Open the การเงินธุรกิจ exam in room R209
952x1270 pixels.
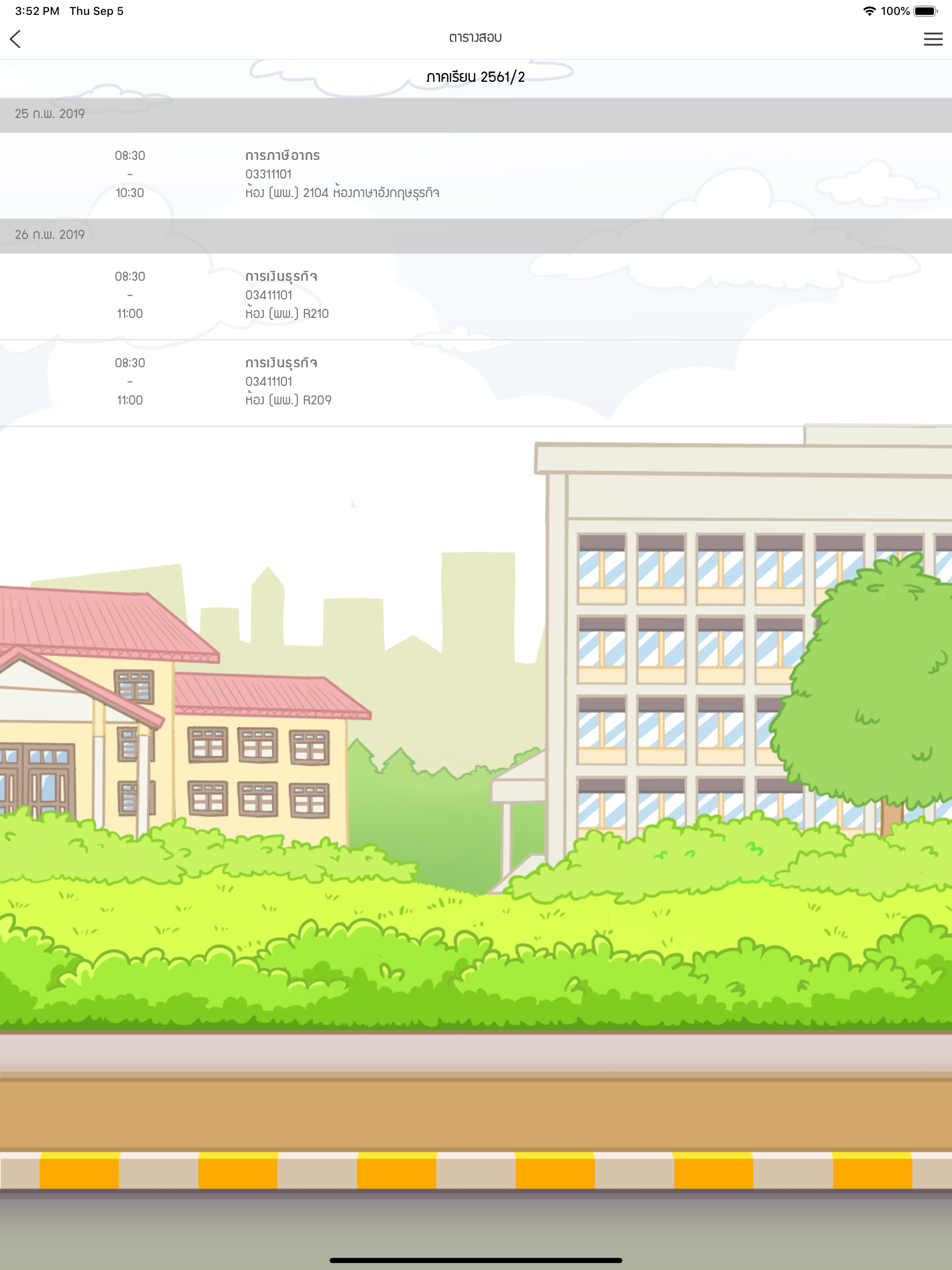[476, 383]
